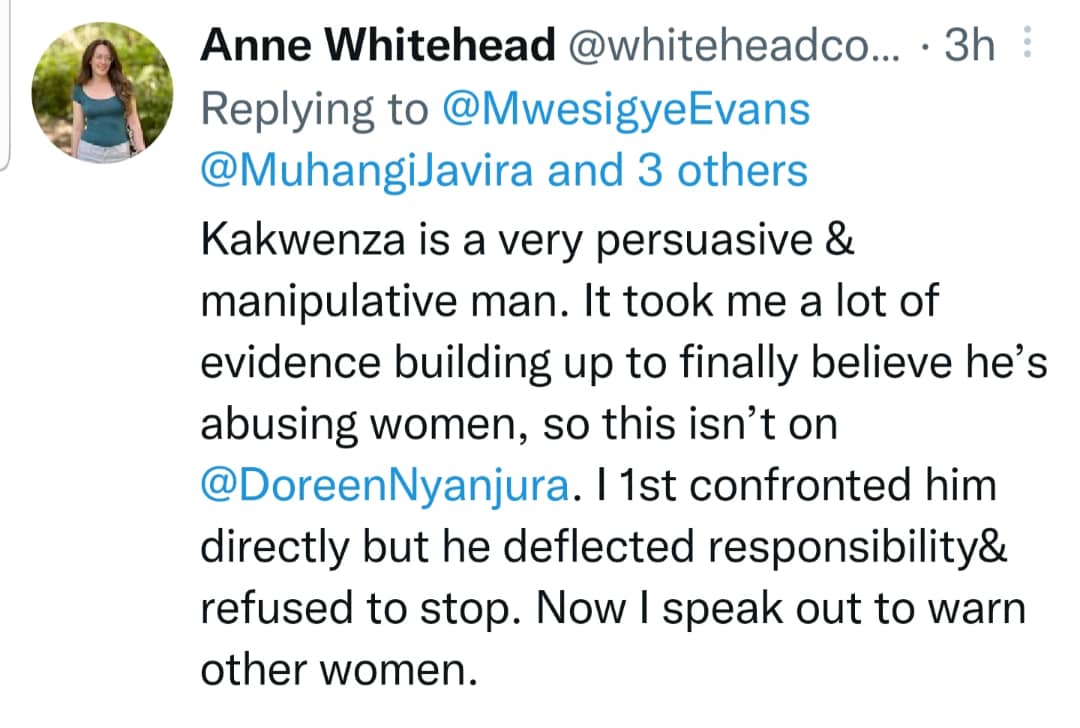Open the first mentioned user @MwesigyeEvans
1080x728 pixels.
(631, 108)
